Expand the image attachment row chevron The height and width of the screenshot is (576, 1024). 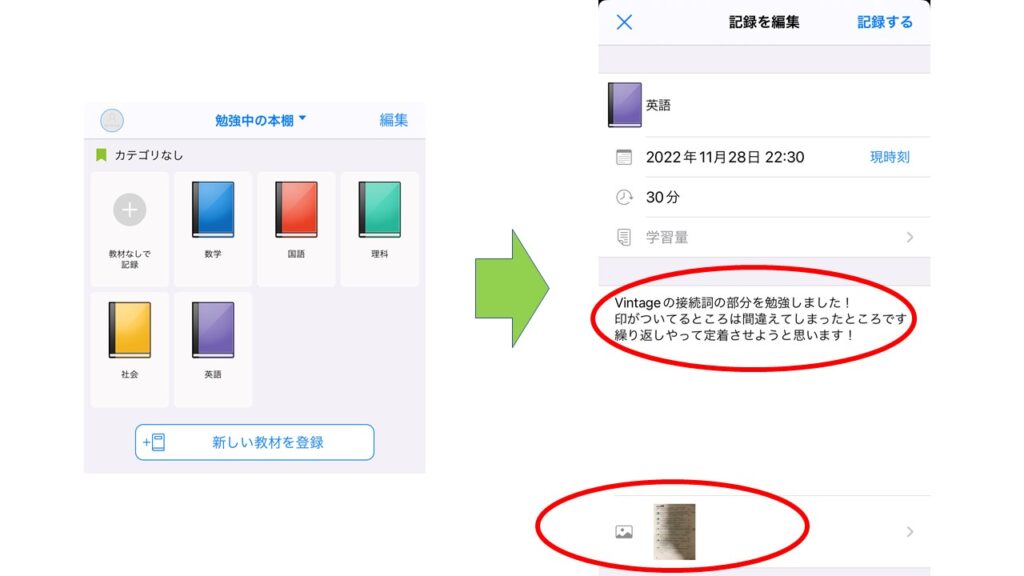[x=910, y=532]
